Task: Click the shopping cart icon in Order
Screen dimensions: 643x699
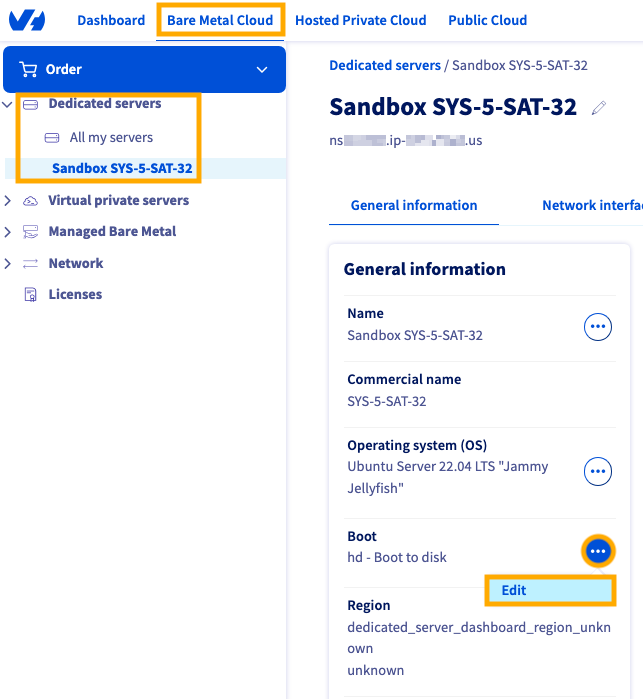Action: pyautogui.click(x=28, y=70)
